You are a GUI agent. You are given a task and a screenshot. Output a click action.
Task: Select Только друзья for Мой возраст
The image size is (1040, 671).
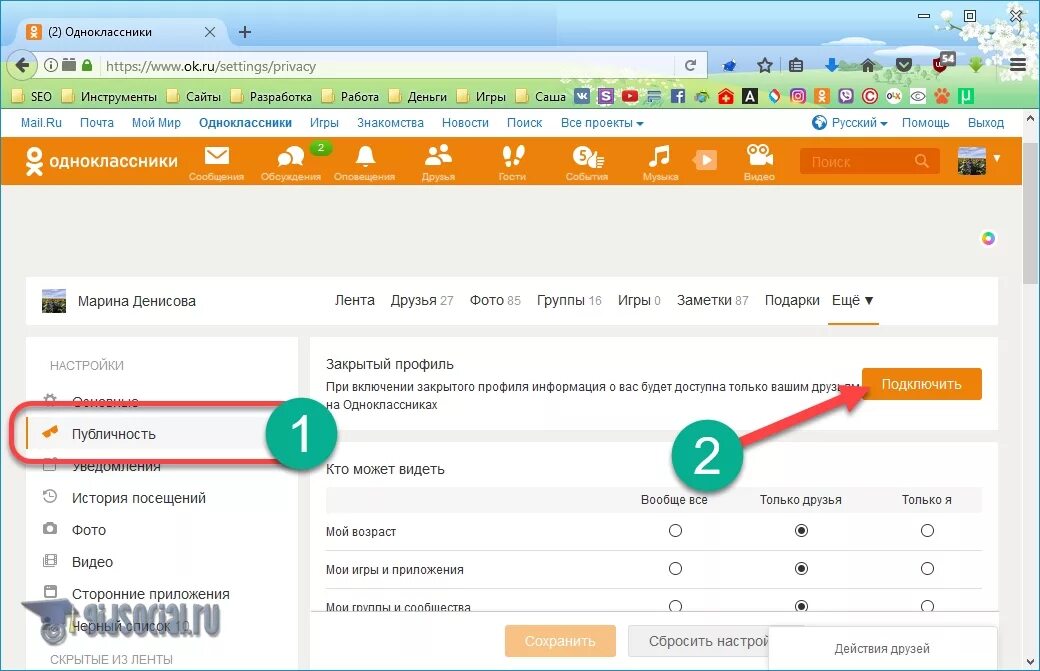(x=801, y=530)
